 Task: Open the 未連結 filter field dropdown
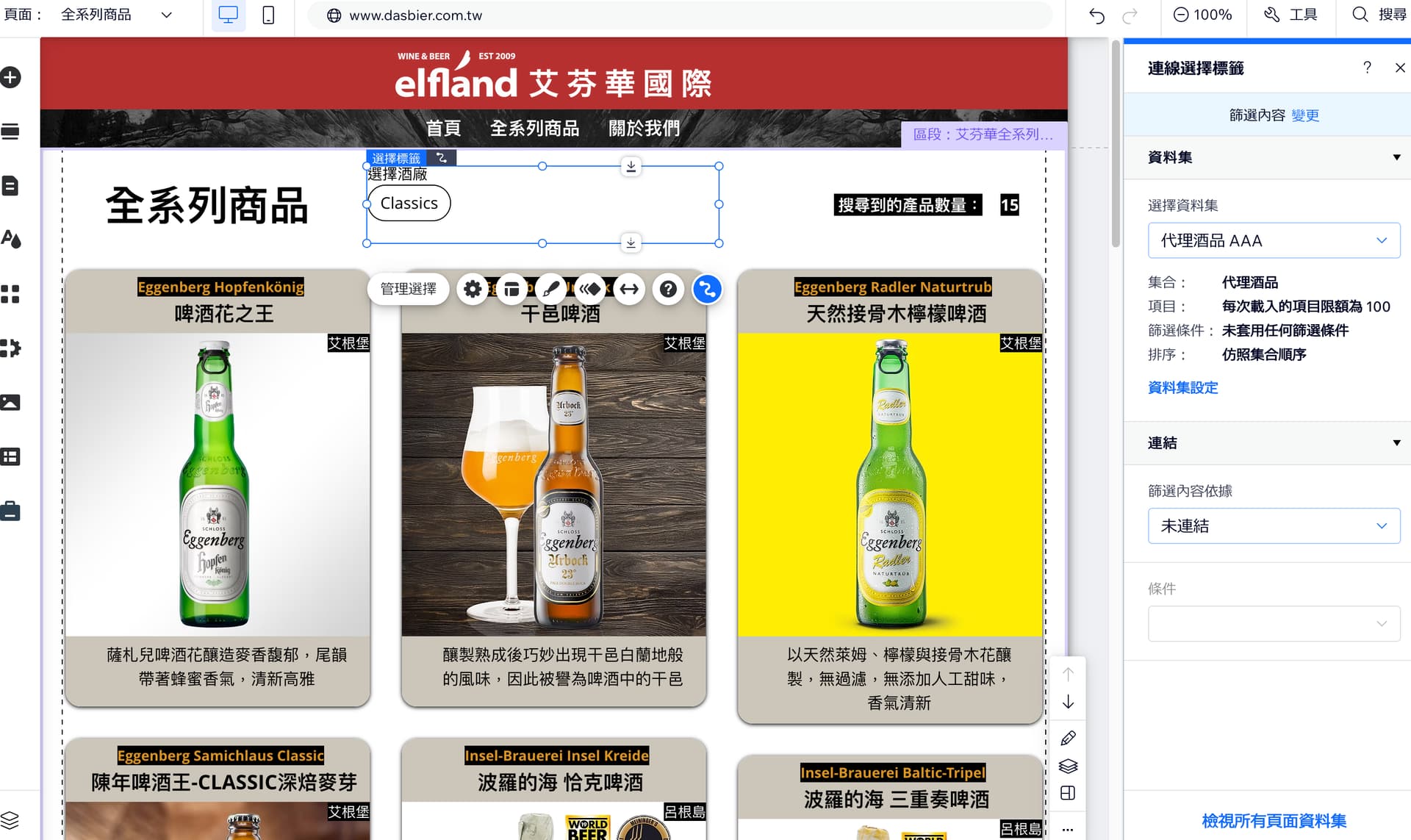pos(1274,526)
